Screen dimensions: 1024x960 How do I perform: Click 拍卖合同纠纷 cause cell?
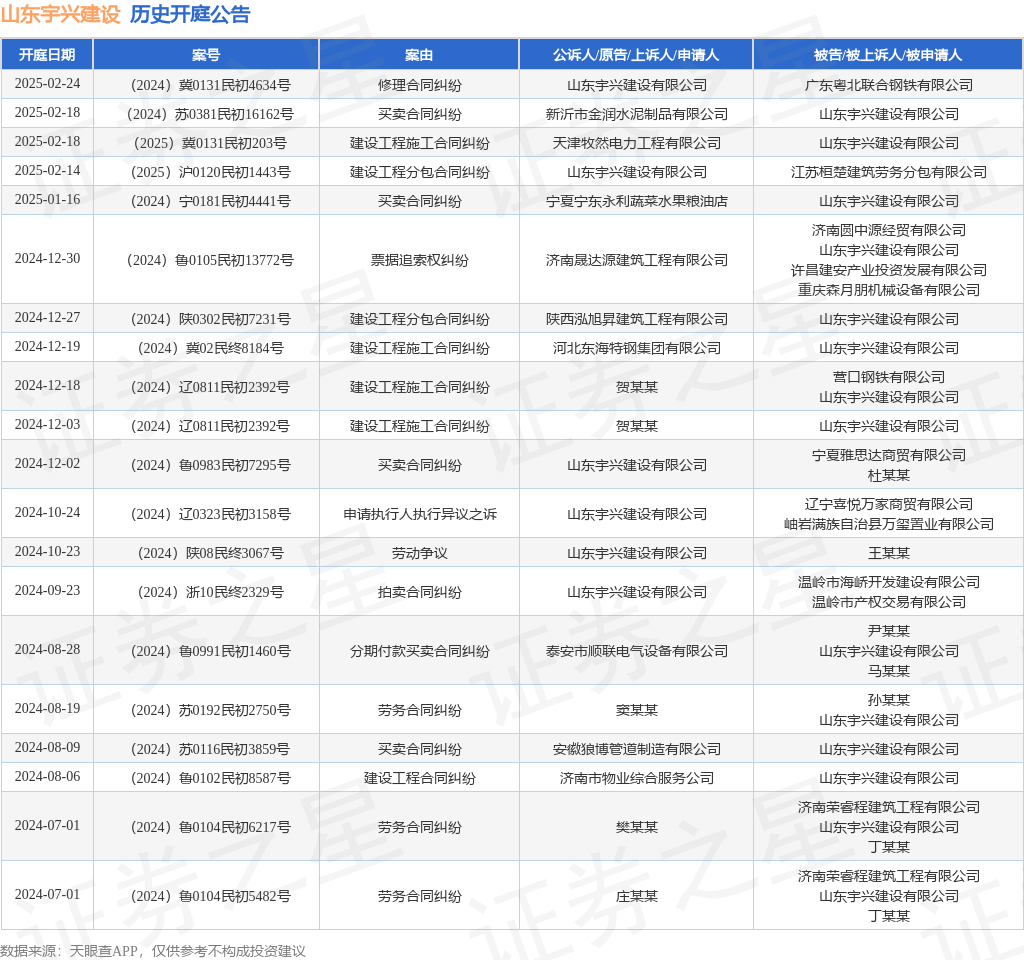[419, 592]
